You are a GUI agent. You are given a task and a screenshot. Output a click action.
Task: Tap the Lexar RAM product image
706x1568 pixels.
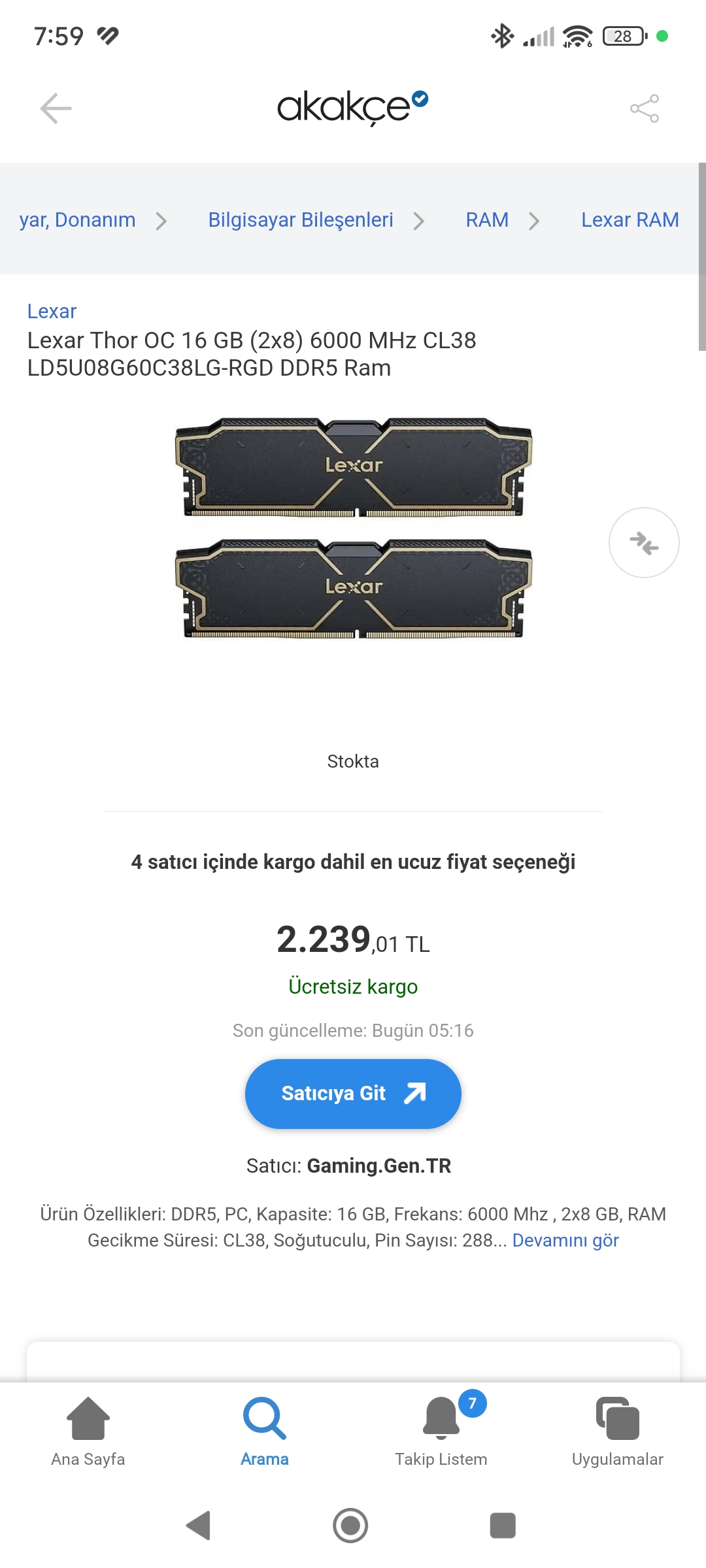coord(353,528)
